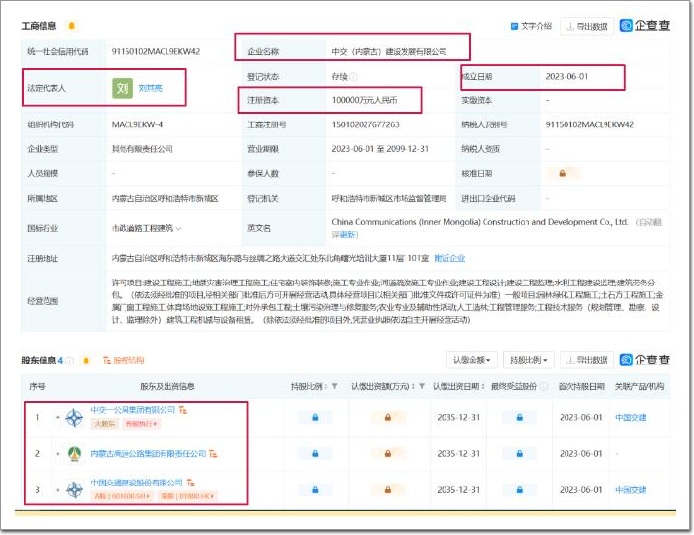Open 中国交建 link in the first shareholder row
The width and height of the screenshot is (694, 535).
click(630, 417)
